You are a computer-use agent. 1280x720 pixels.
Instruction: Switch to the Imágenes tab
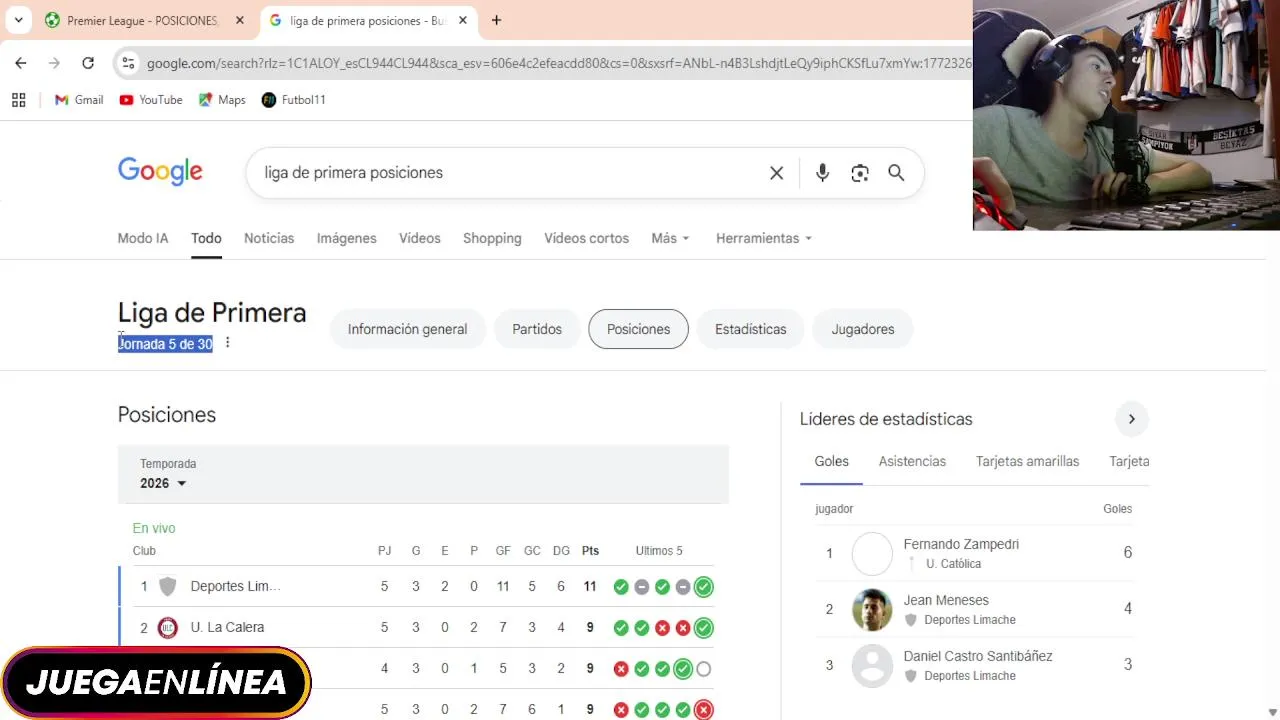347,238
